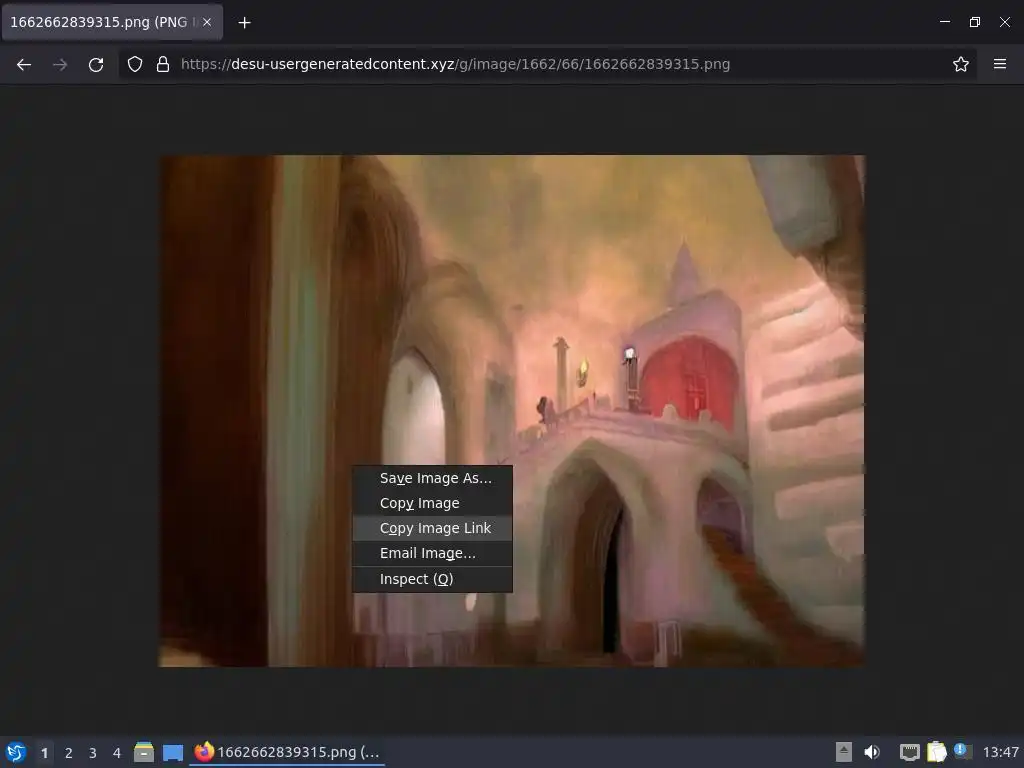Open the notification tray icon with badge
This screenshot has height=768, width=1024.
(963, 751)
